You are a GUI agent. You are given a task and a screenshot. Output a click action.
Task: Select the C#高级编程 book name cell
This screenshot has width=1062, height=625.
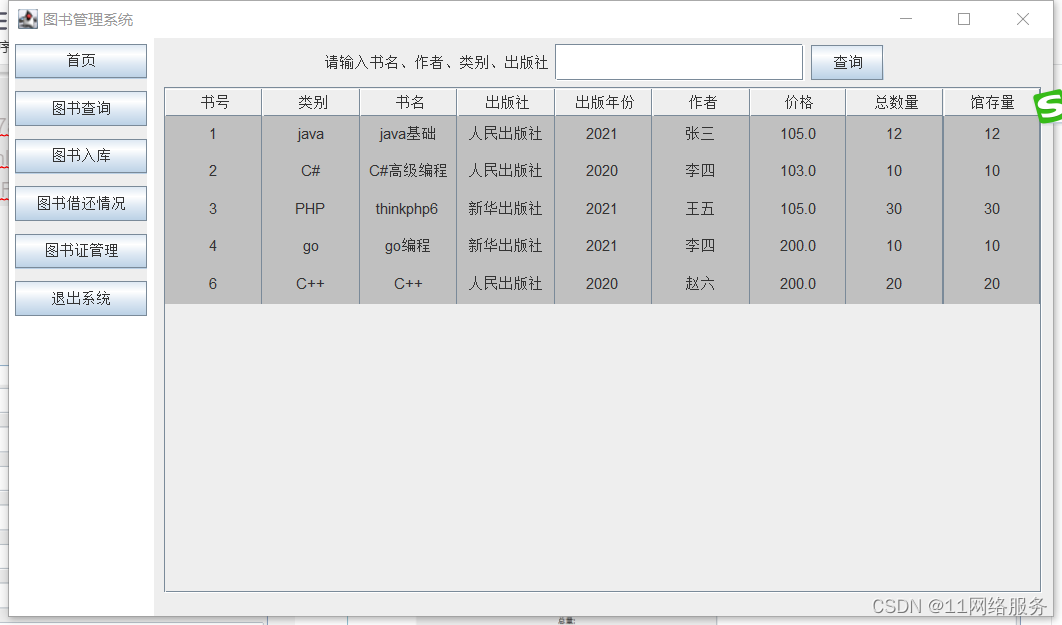pyautogui.click(x=408, y=171)
